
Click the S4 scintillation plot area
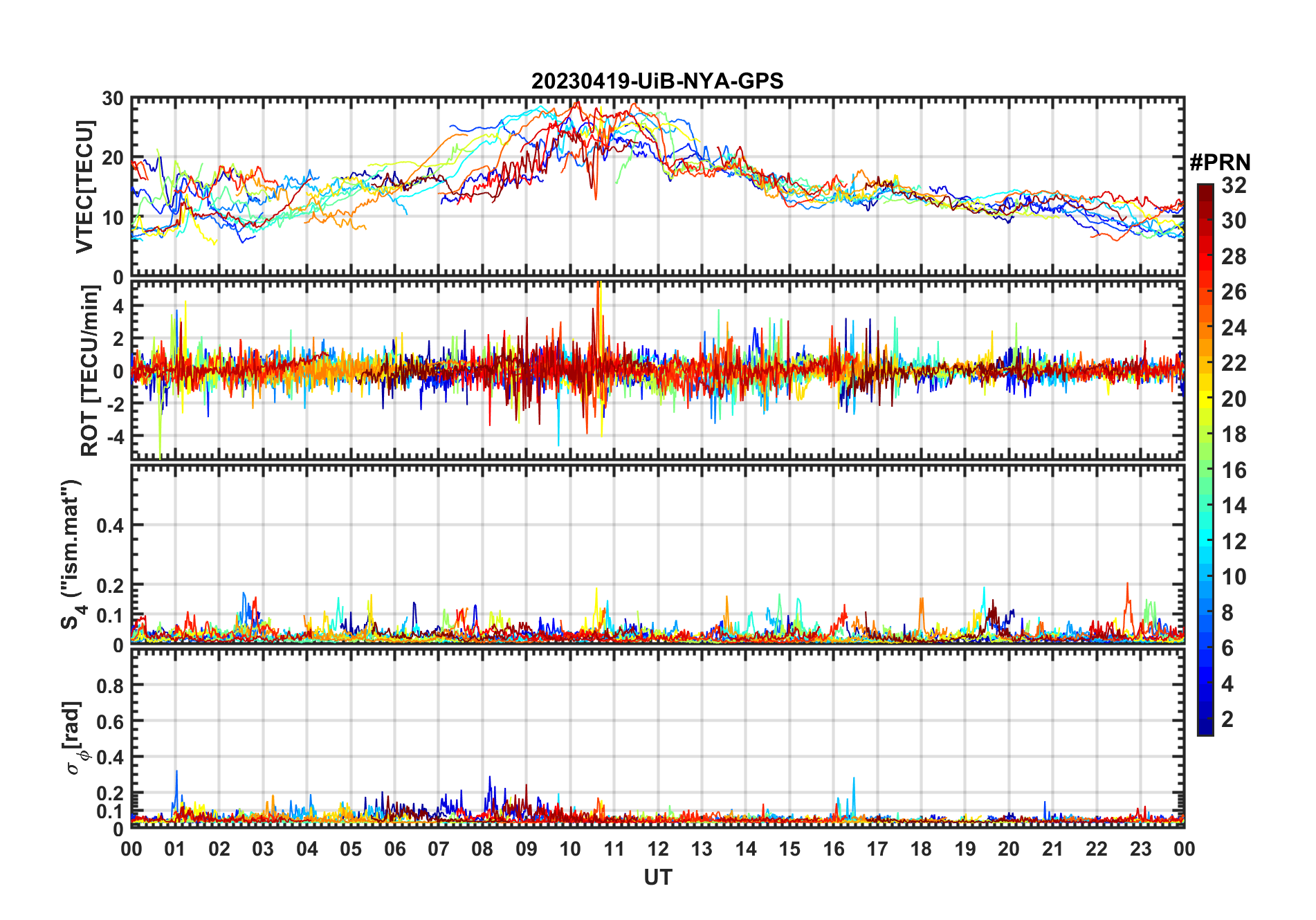click(x=658, y=554)
